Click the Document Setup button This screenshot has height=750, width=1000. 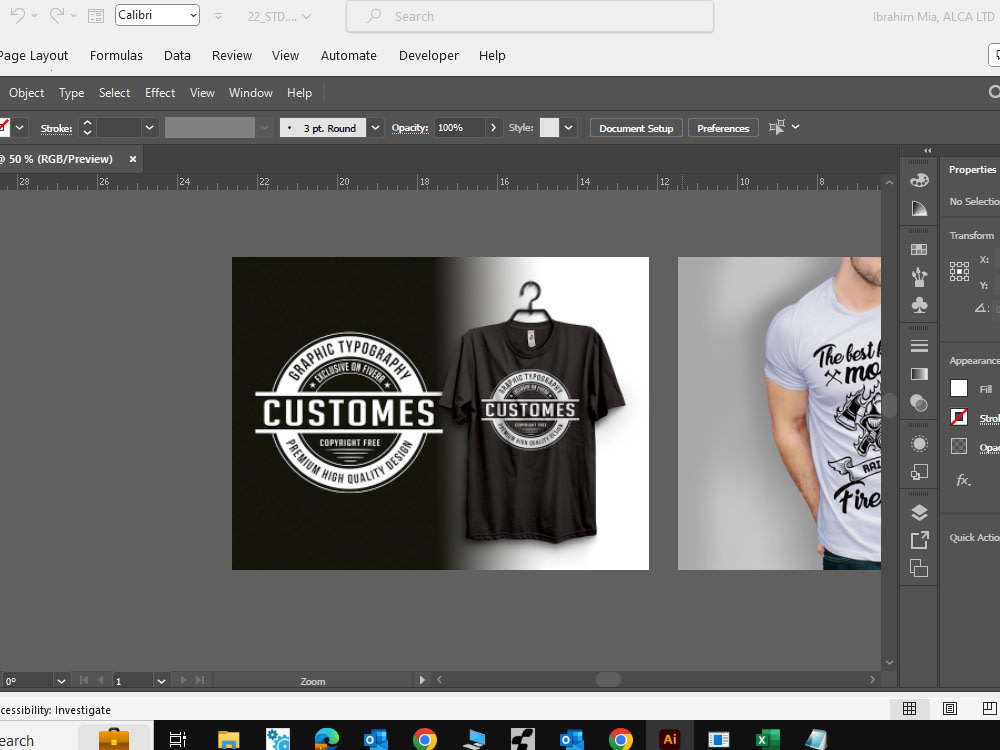click(x=635, y=127)
